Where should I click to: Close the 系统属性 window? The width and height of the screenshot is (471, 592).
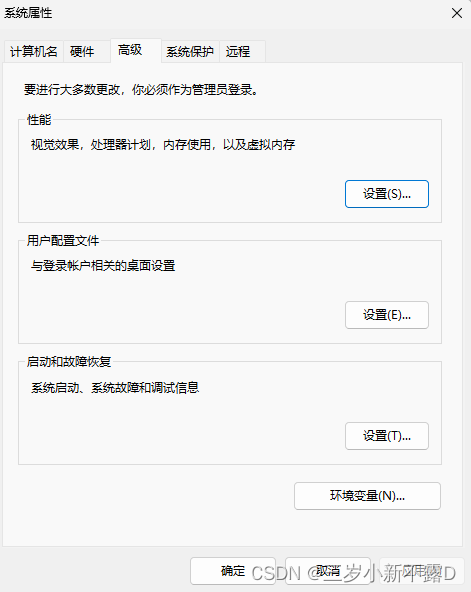pos(457,13)
